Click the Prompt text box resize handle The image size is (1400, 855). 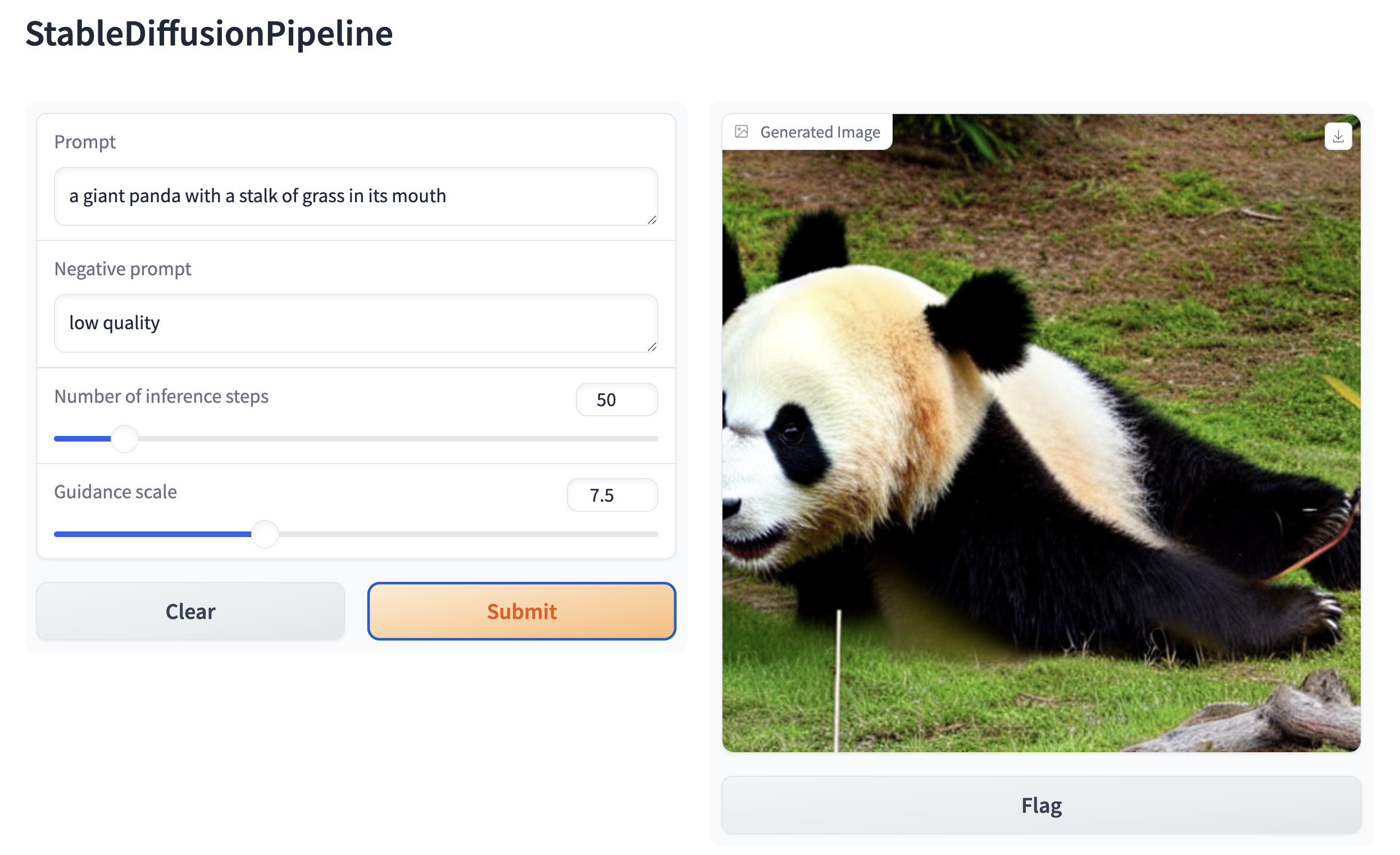(652, 220)
